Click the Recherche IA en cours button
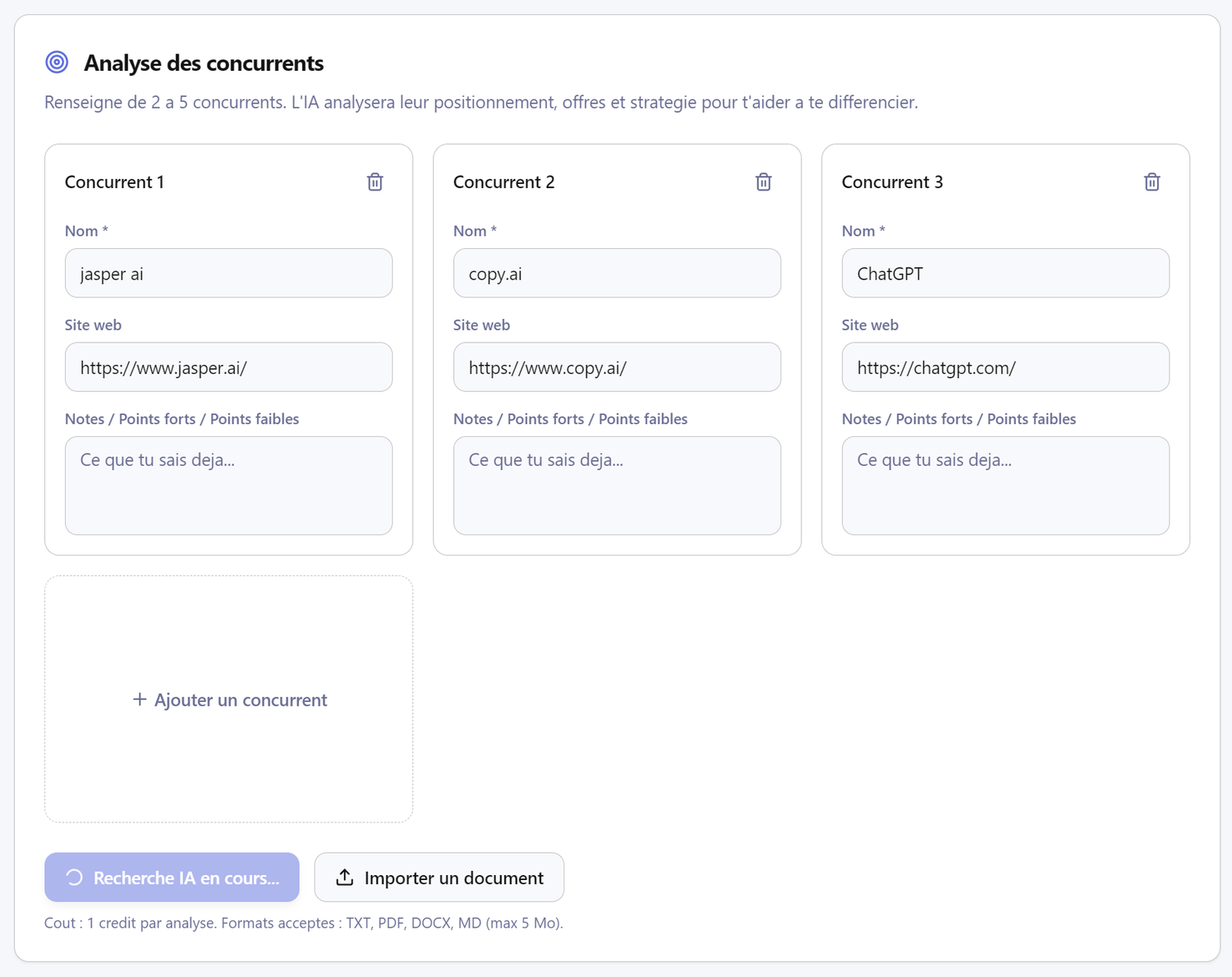 [x=172, y=878]
